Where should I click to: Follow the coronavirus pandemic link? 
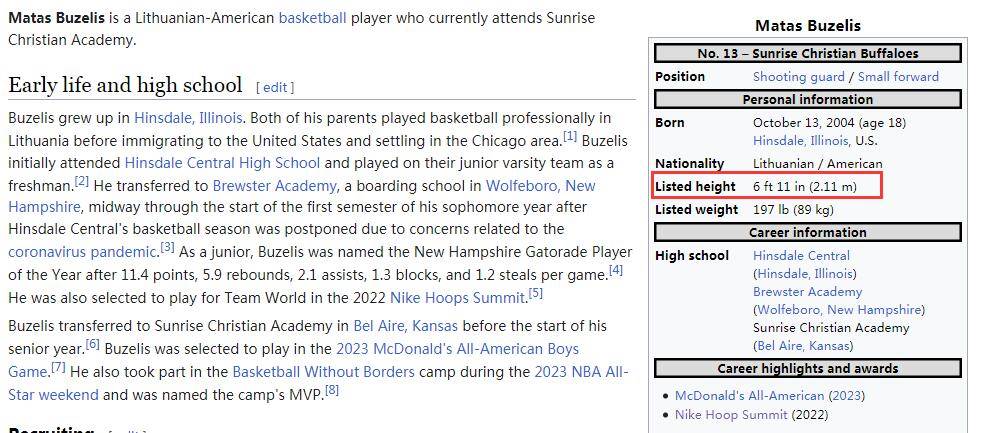click(x=82, y=252)
